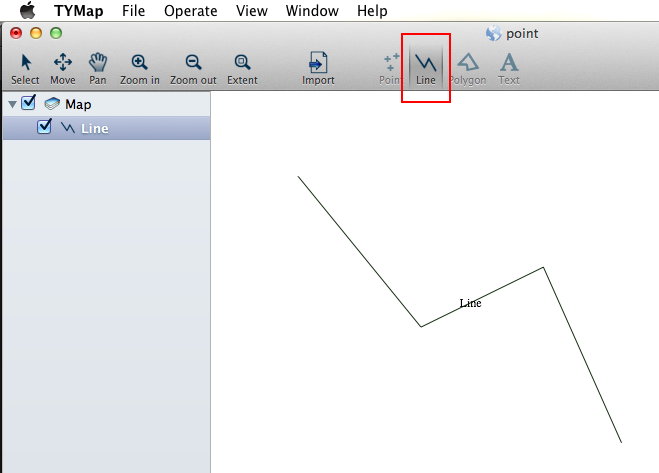
Task: Click the Line label on the canvas
Action: 470,303
